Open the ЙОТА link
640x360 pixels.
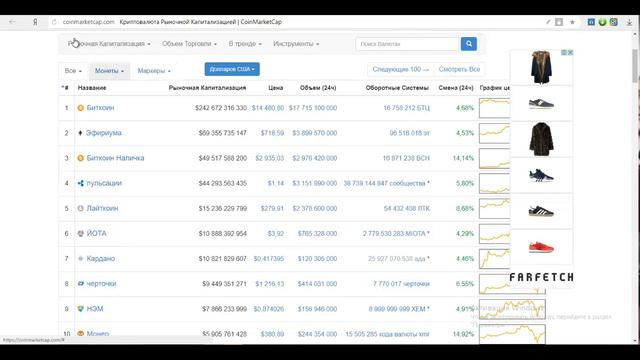[96, 233]
